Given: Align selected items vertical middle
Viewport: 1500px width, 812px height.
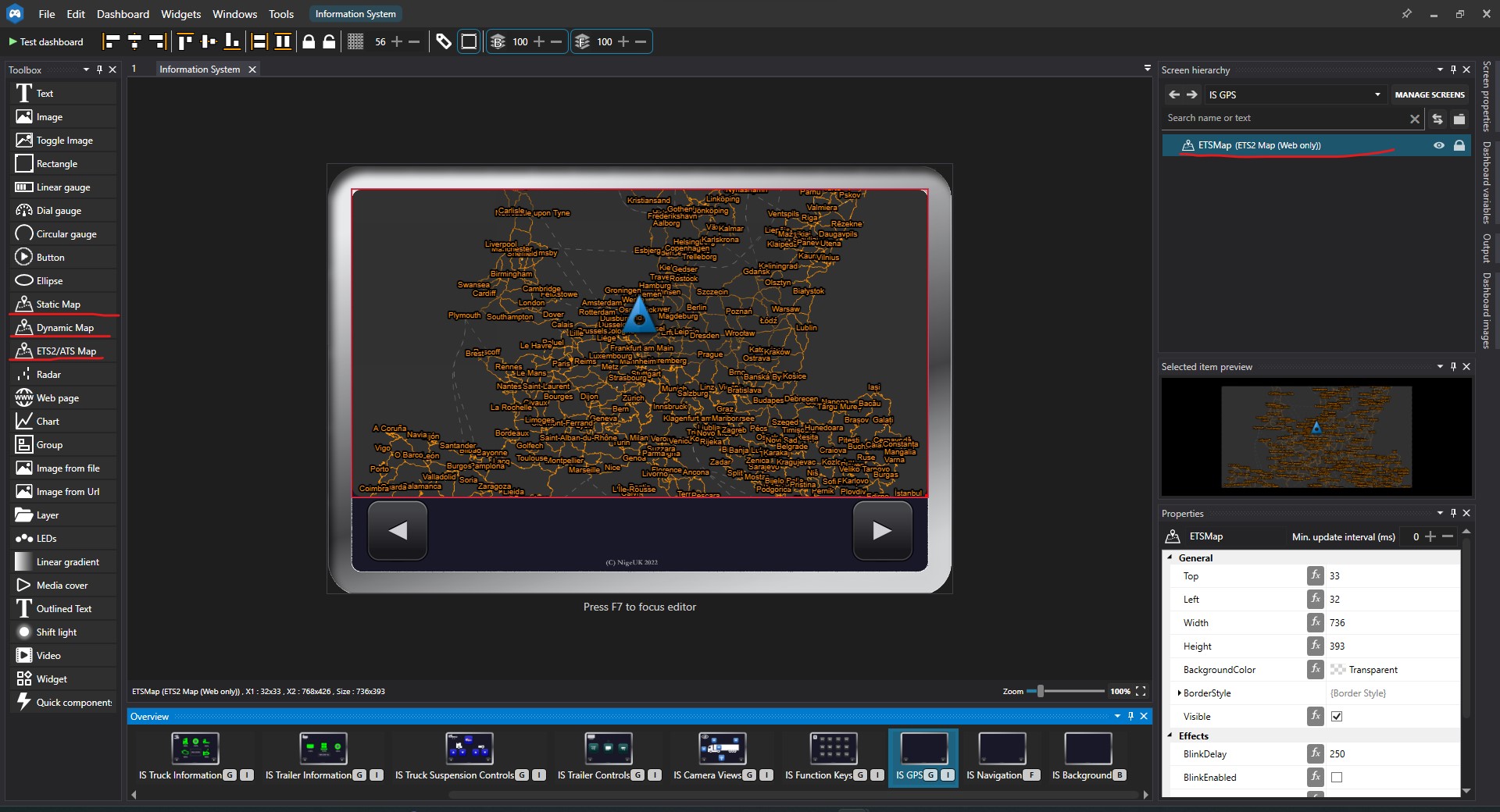Looking at the screenshot, I should (209, 41).
